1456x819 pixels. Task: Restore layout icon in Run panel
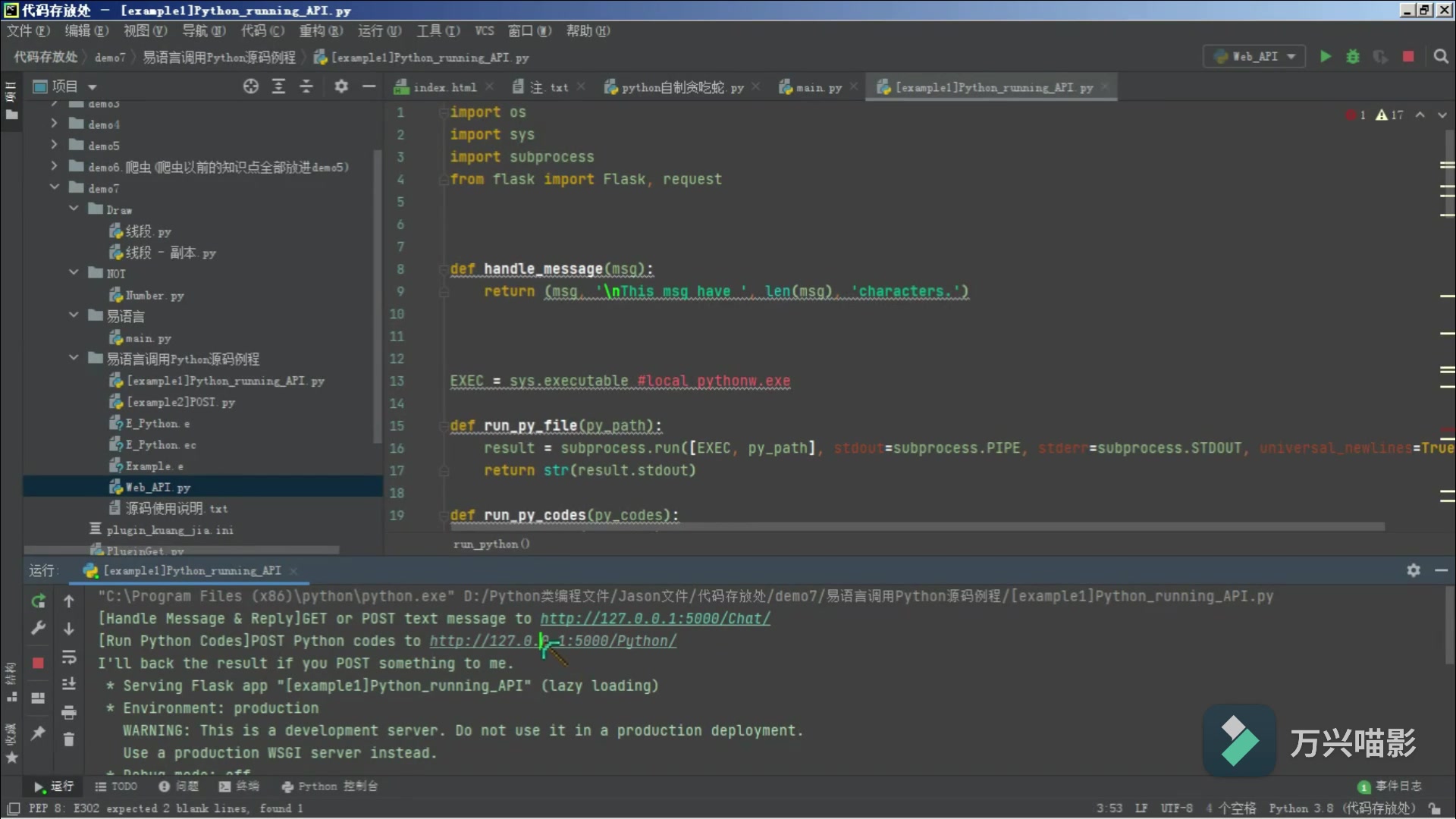tap(38, 698)
